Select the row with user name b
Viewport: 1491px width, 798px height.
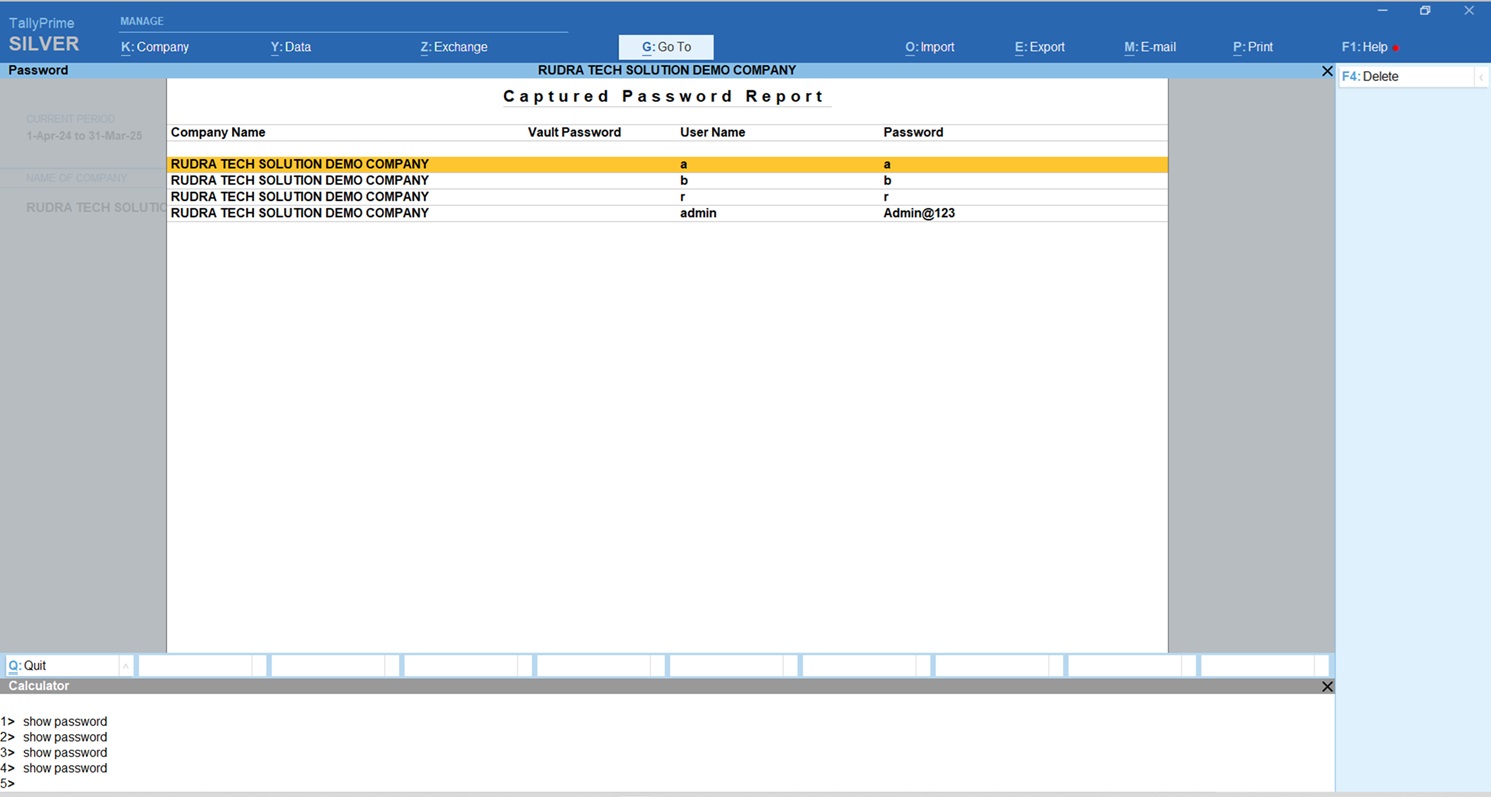[666, 181]
